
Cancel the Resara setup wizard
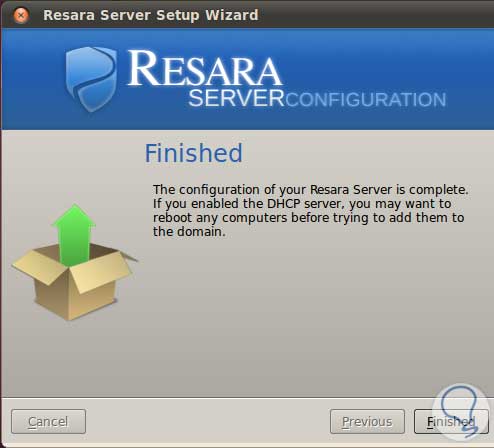pos(48,422)
